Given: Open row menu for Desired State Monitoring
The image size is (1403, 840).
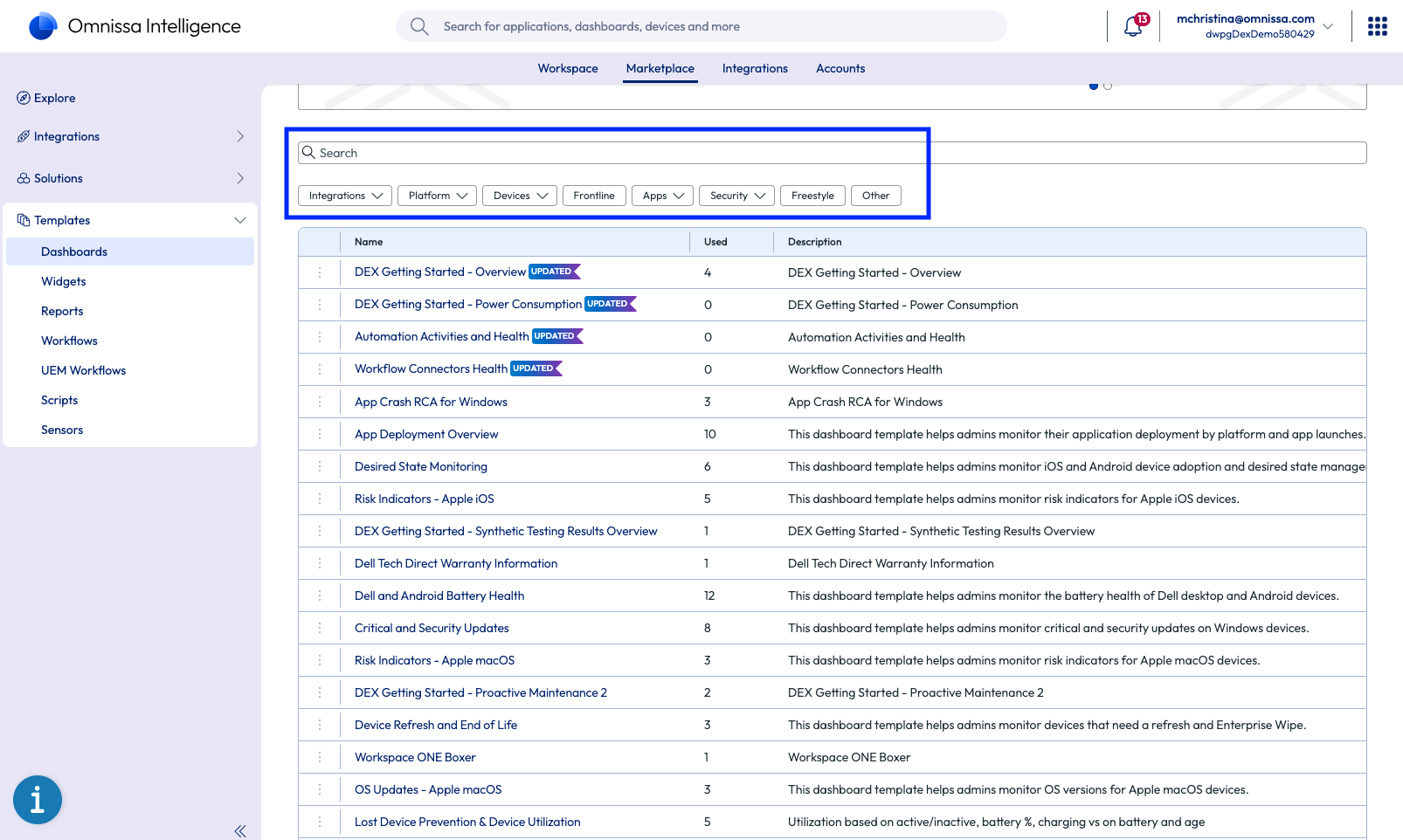Looking at the screenshot, I should pyautogui.click(x=320, y=466).
